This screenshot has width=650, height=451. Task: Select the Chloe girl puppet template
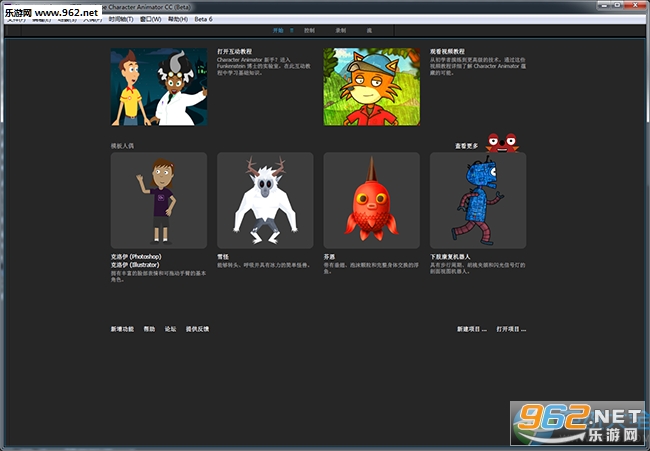pyautogui.click(x=159, y=200)
